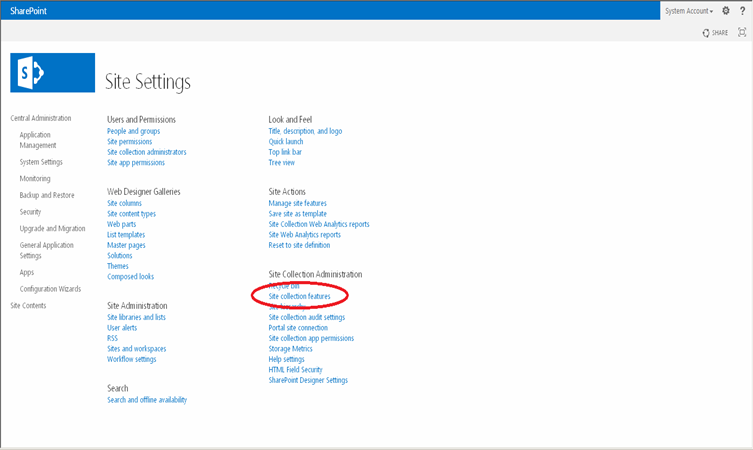The width and height of the screenshot is (753, 450).
Task: Open Web parts gallery
Action: (x=121, y=224)
